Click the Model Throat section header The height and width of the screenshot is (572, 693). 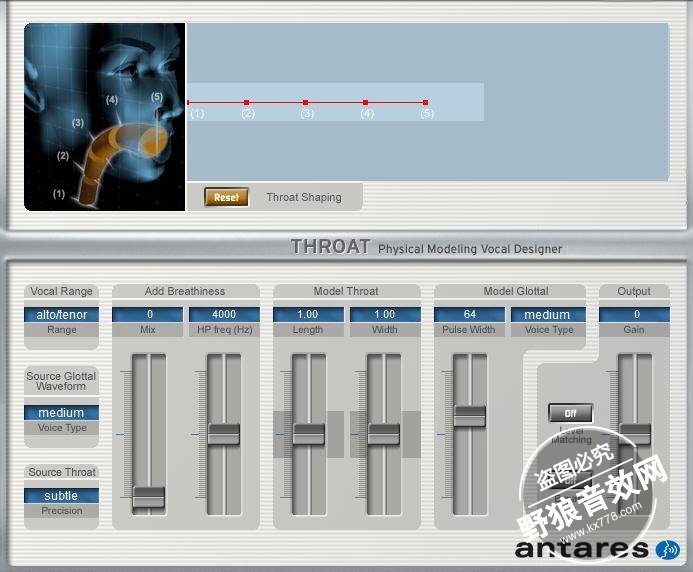tap(346, 291)
